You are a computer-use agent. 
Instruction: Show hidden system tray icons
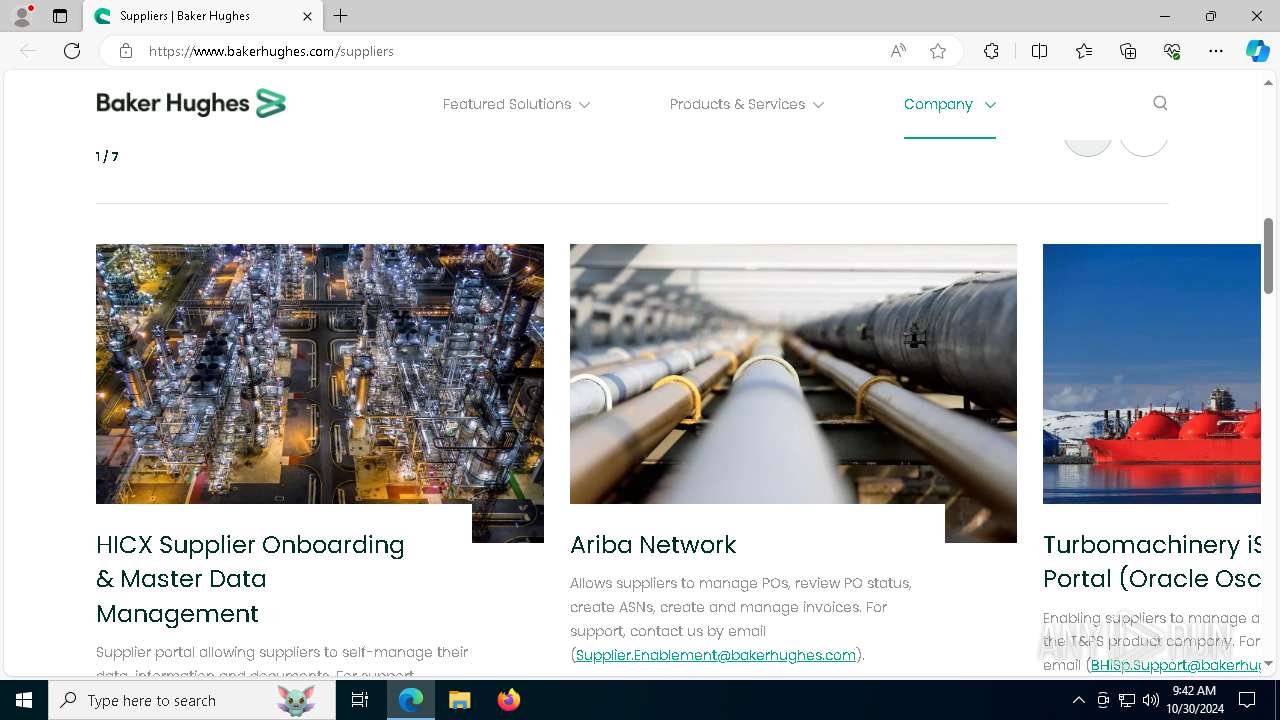pos(1079,700)
